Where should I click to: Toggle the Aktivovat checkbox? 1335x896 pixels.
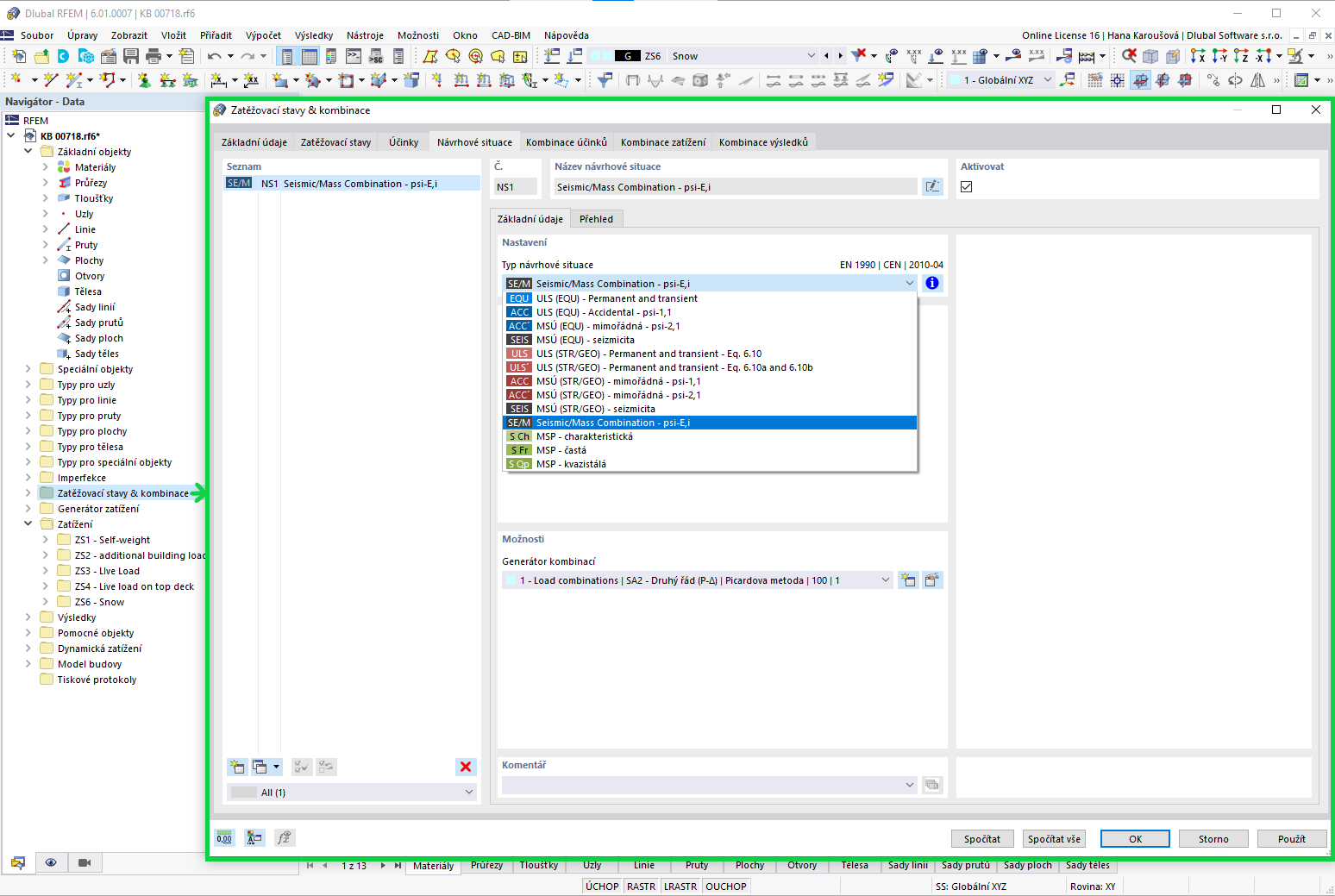(x=966, y=186)
